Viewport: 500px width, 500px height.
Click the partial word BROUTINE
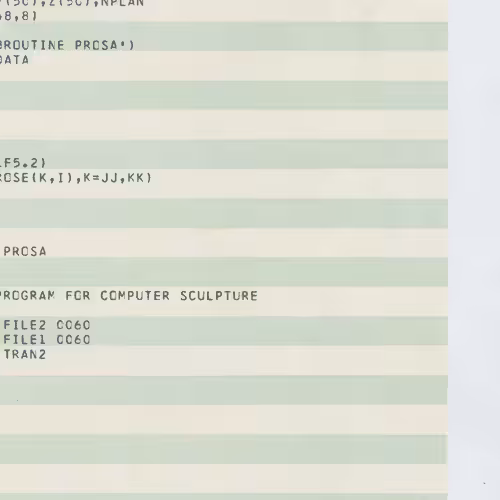(x=32, y=45)
